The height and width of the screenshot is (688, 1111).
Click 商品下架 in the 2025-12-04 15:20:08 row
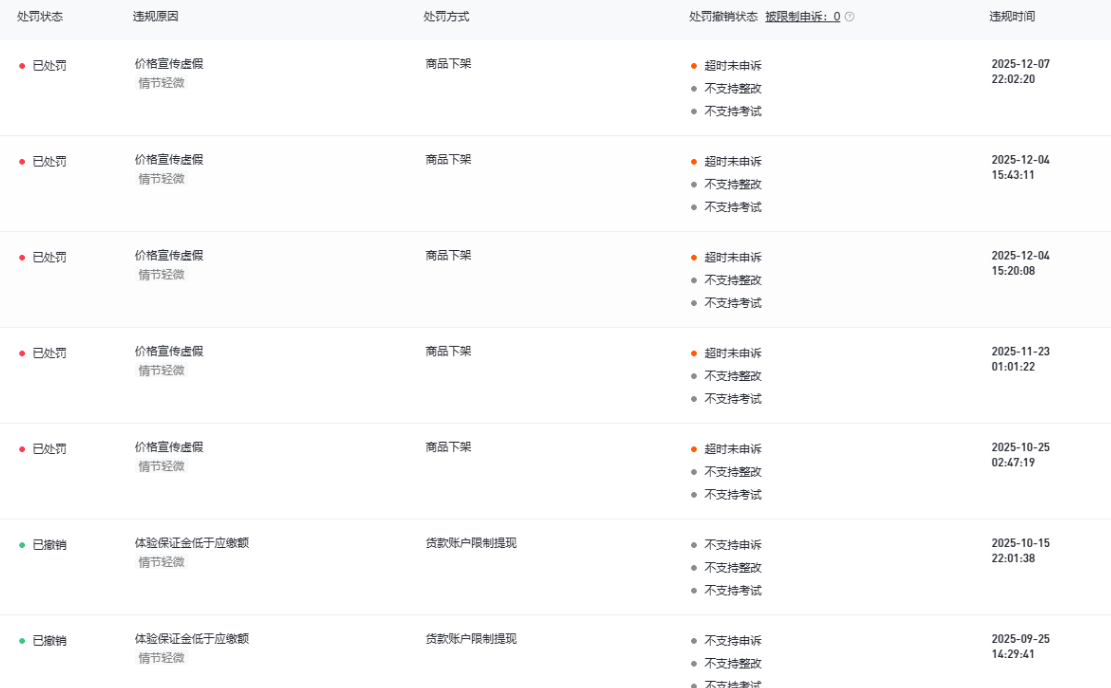click(x=448, y=256)
